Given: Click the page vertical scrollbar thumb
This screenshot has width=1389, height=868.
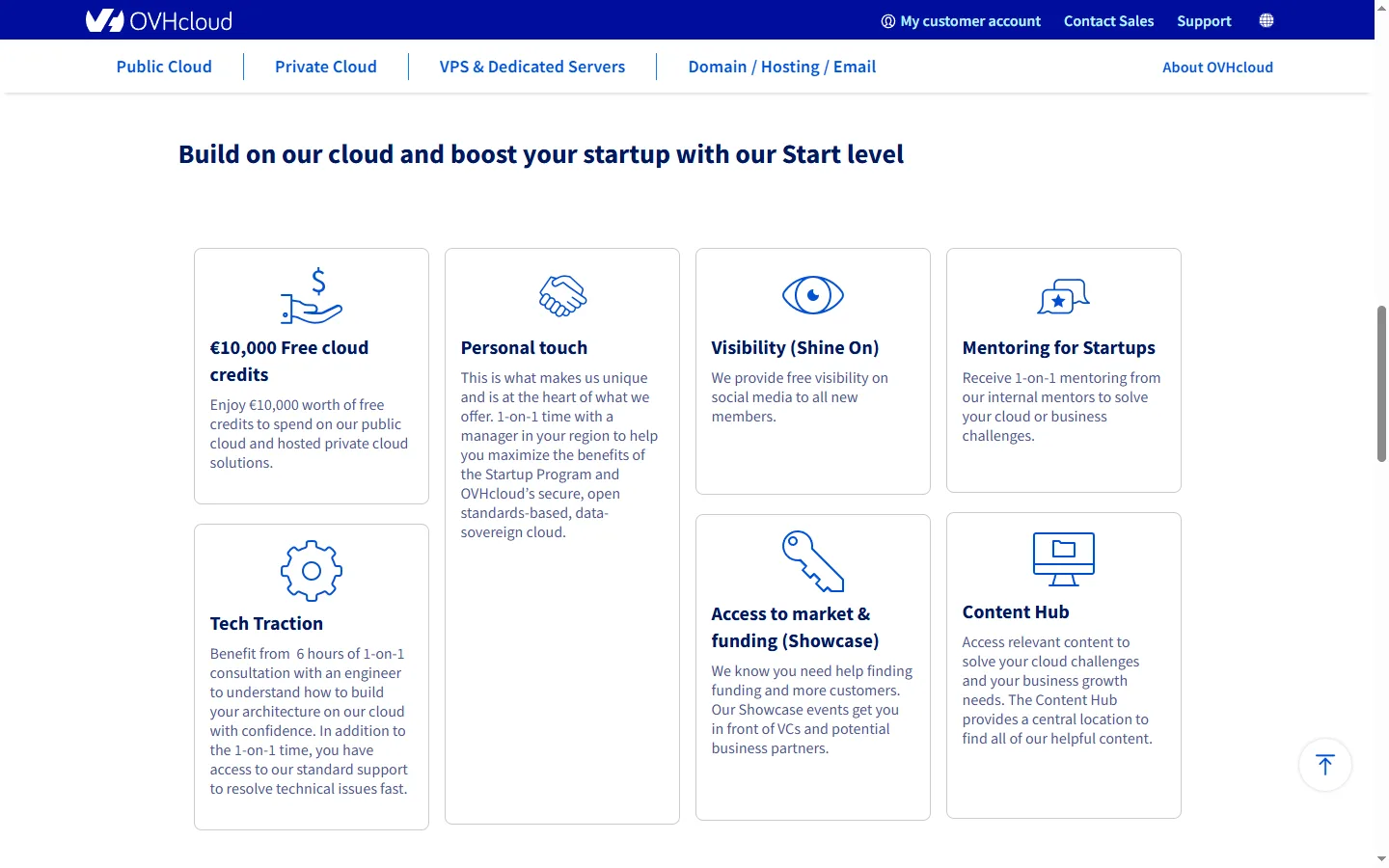Looking at the screenshot, I should 1381,384.
